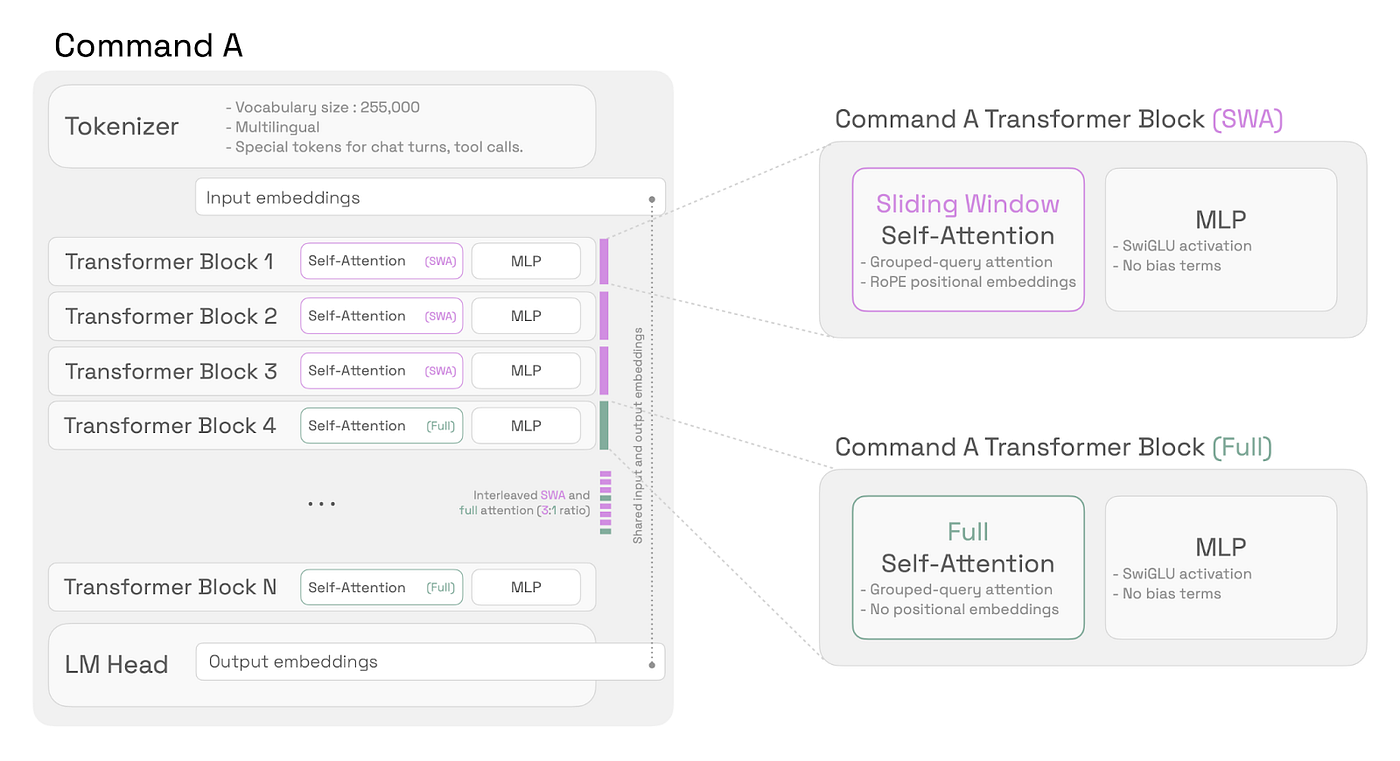
Task: Click the ellipsis between blocks 4 and N
Action: [321, 503]
